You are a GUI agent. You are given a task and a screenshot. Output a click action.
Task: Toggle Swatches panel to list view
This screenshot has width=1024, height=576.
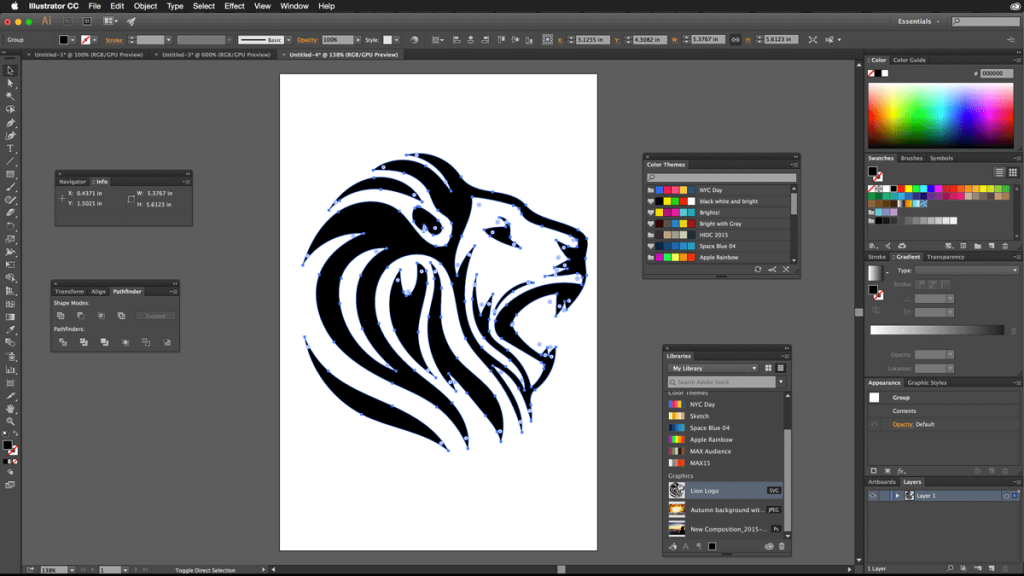pos(999,172)
